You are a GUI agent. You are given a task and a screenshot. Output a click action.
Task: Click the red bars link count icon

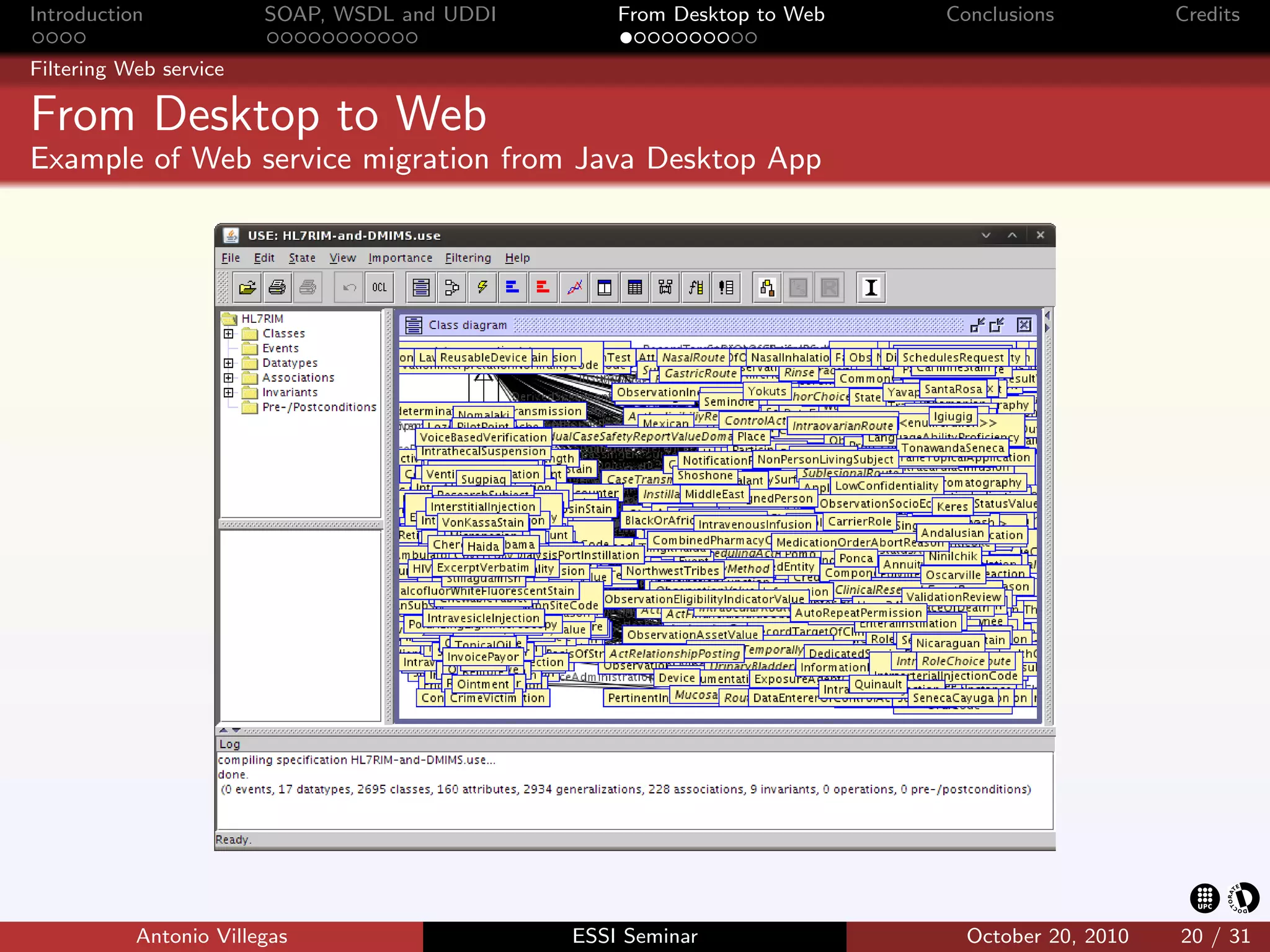(543, 288)
